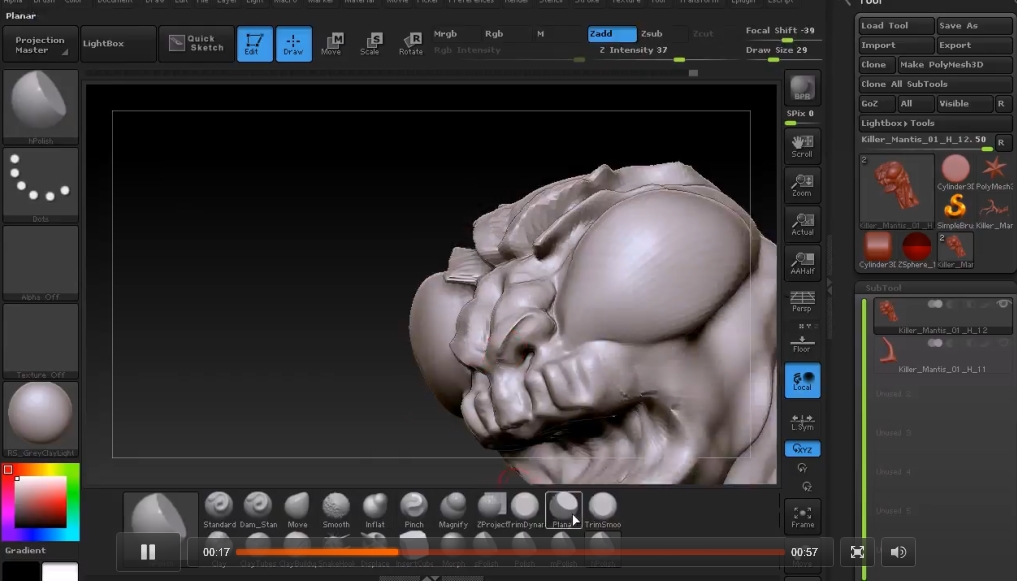
Task: Click Clone All SubTools
Action: [x=934, y=84]
